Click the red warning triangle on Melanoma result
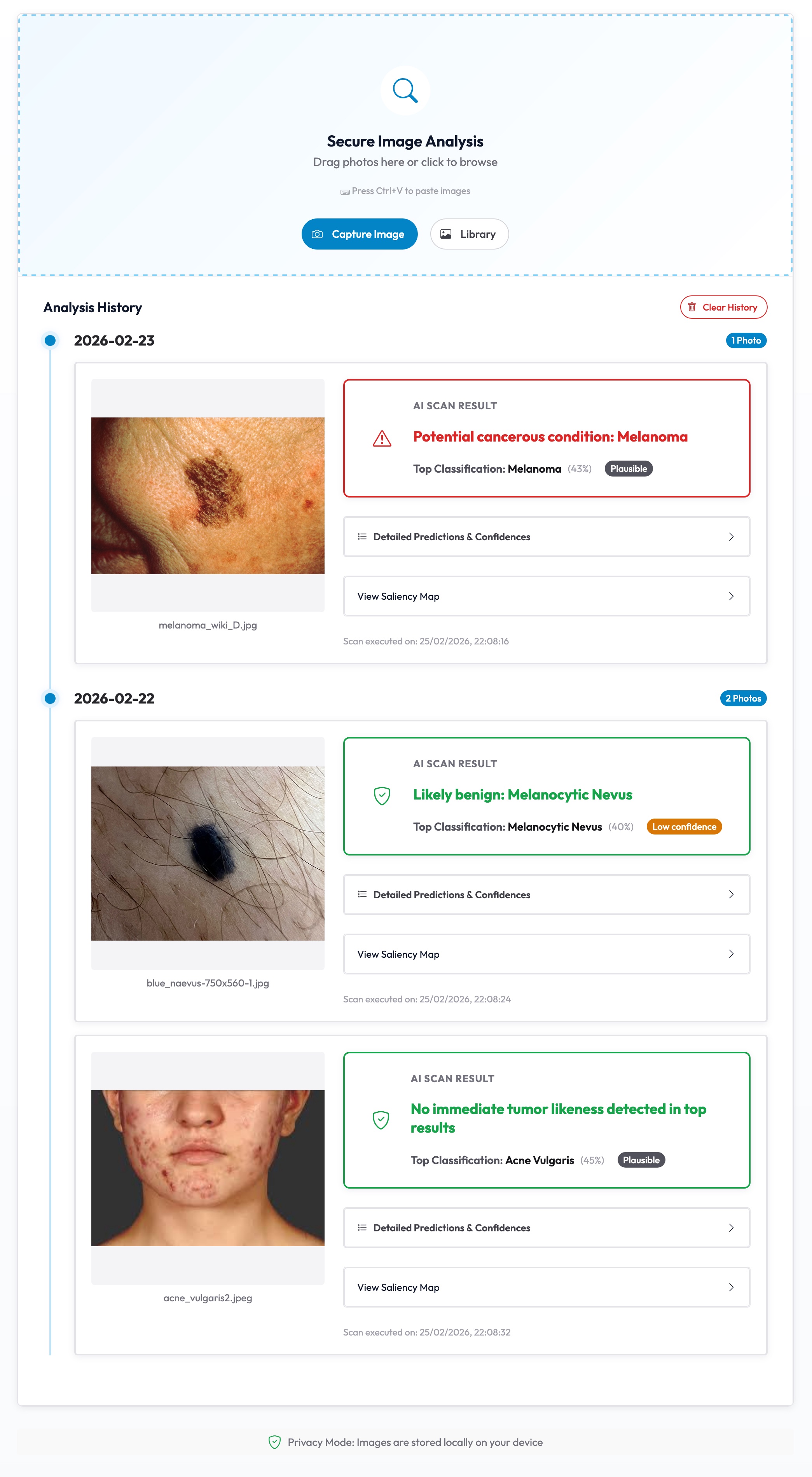The image size is (812, 1477). point(382,438)
